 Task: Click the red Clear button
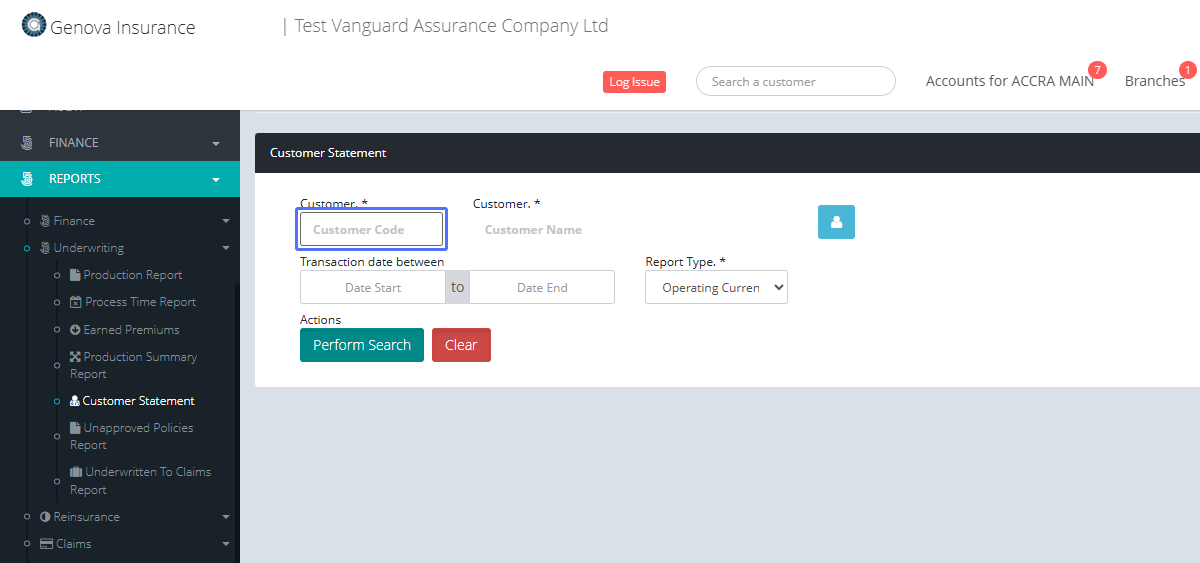click(461, 345)
